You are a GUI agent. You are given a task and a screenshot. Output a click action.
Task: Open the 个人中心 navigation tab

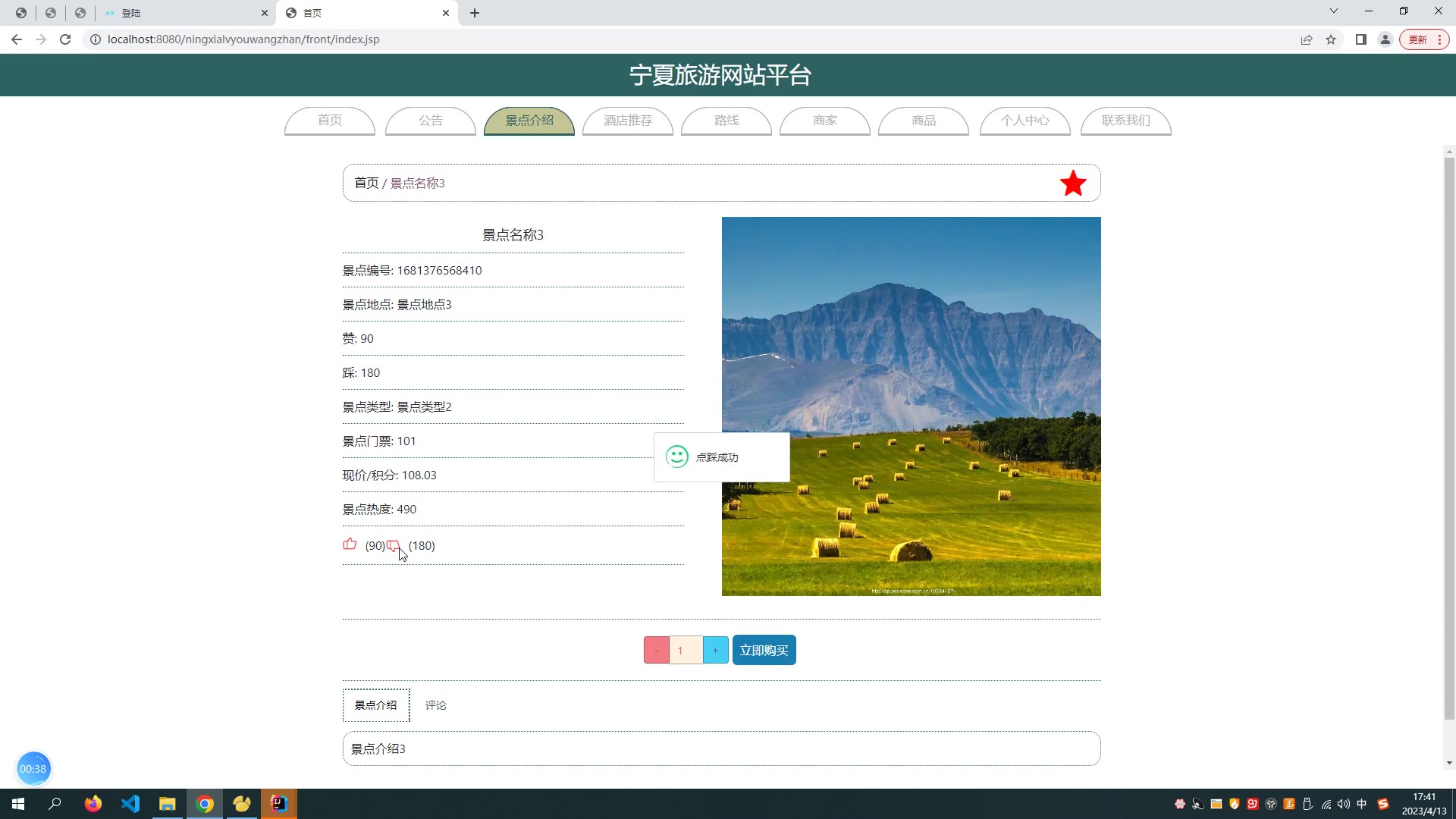(x=1025, y=121)
